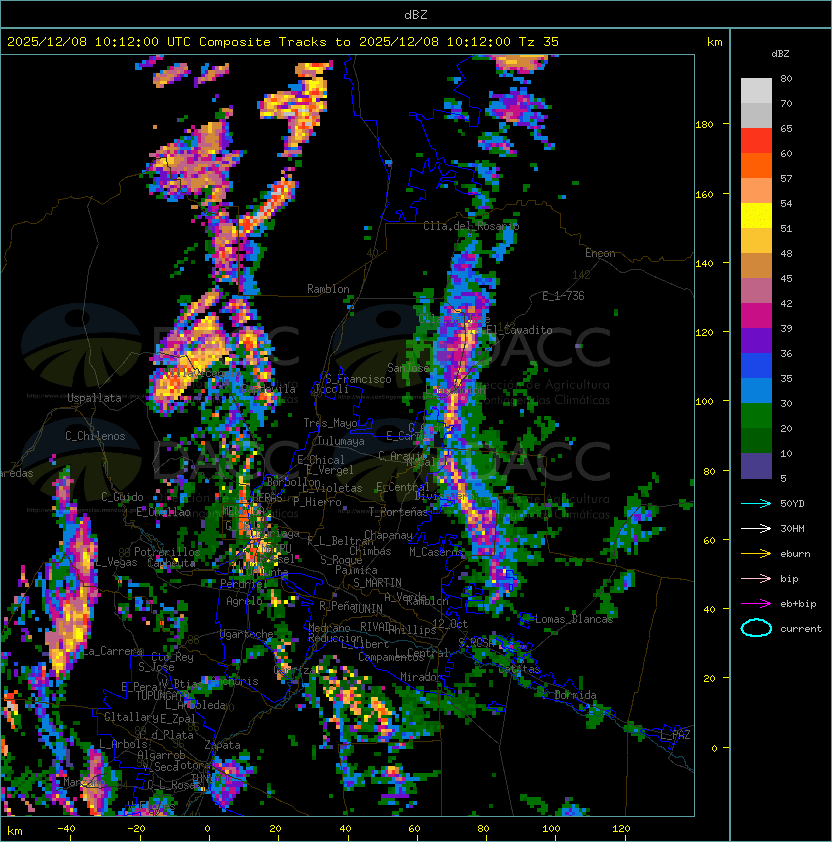
Task: Click the 'Uspallata' map label
Action: coord(94,398)
